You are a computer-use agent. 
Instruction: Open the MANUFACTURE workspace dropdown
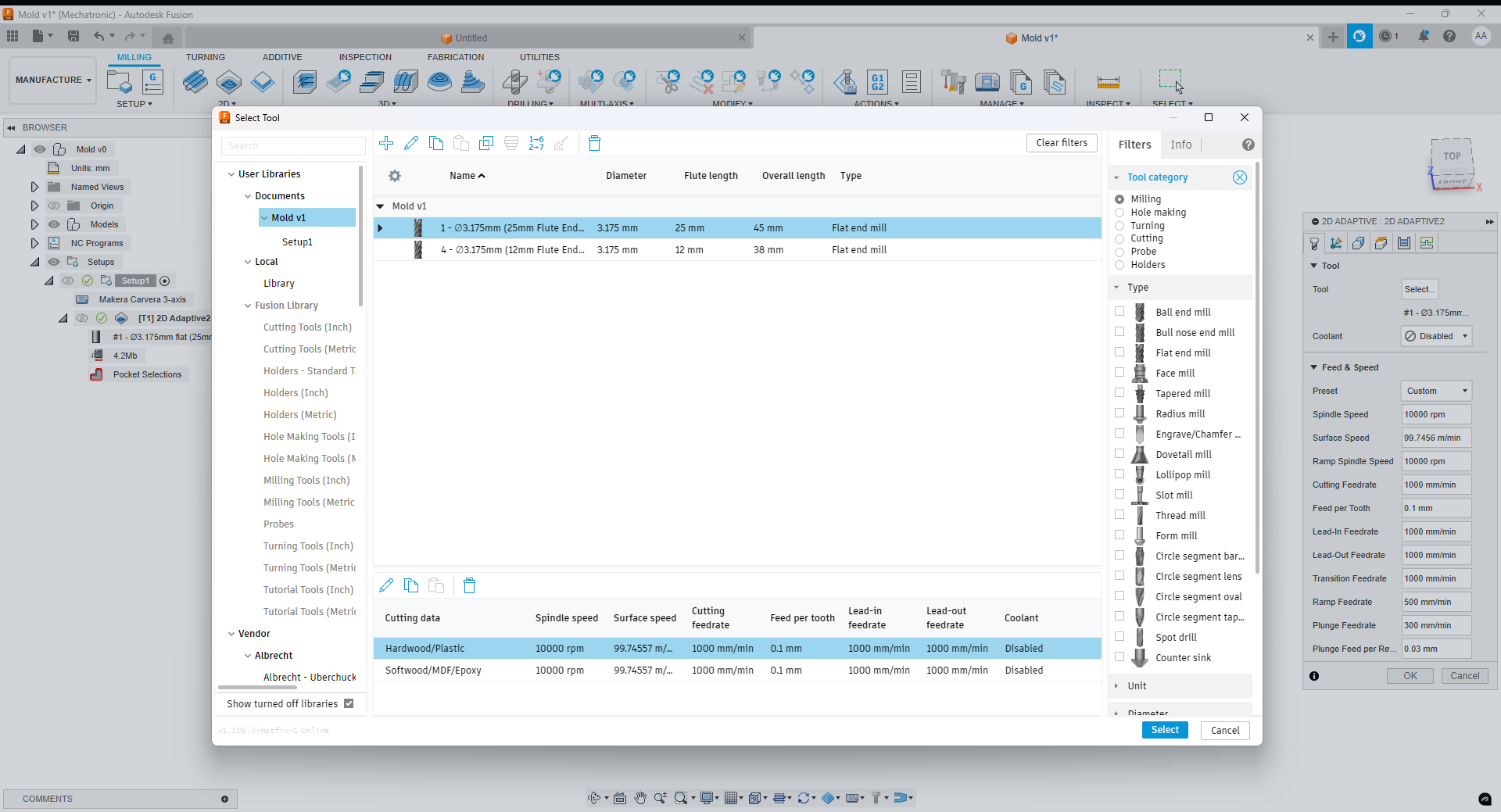53,80
